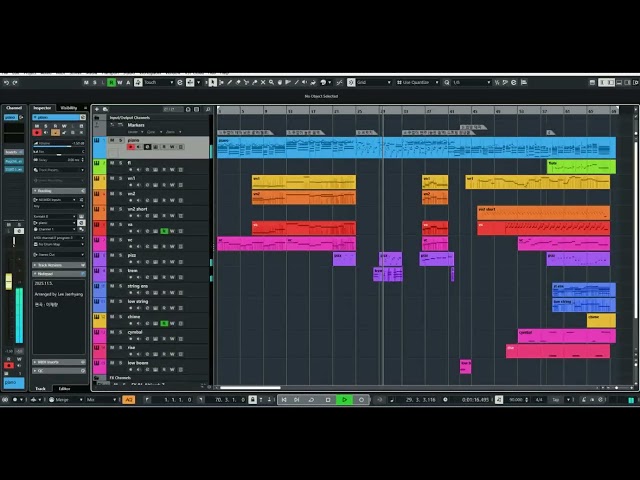Click the transport Stop button
The height and width of the screenshot is (480, 640).
tap(328, 400)
